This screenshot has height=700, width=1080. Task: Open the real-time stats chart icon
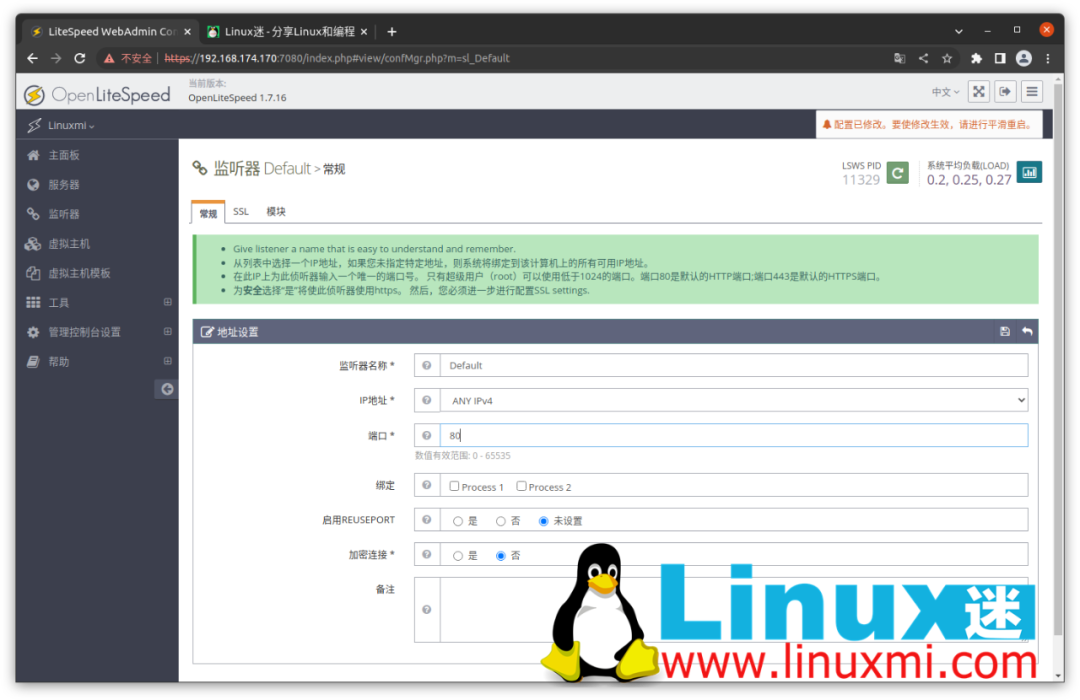(x=1029, y=172)
